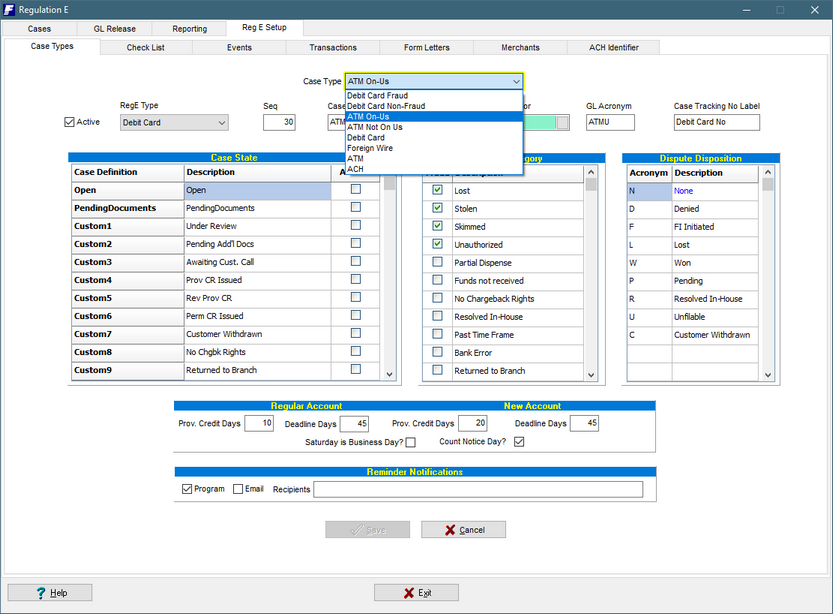Select Debit Card Non-Fraud option
Viewport: 833px width, 614px height.
pos(434,106)
